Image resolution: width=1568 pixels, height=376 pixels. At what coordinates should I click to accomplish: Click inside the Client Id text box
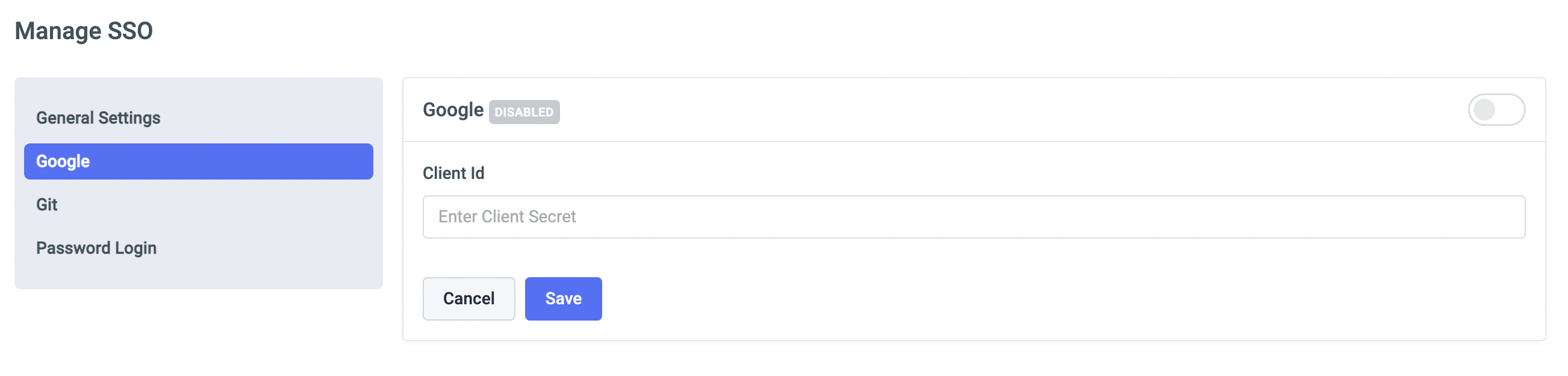coord(973,217)
